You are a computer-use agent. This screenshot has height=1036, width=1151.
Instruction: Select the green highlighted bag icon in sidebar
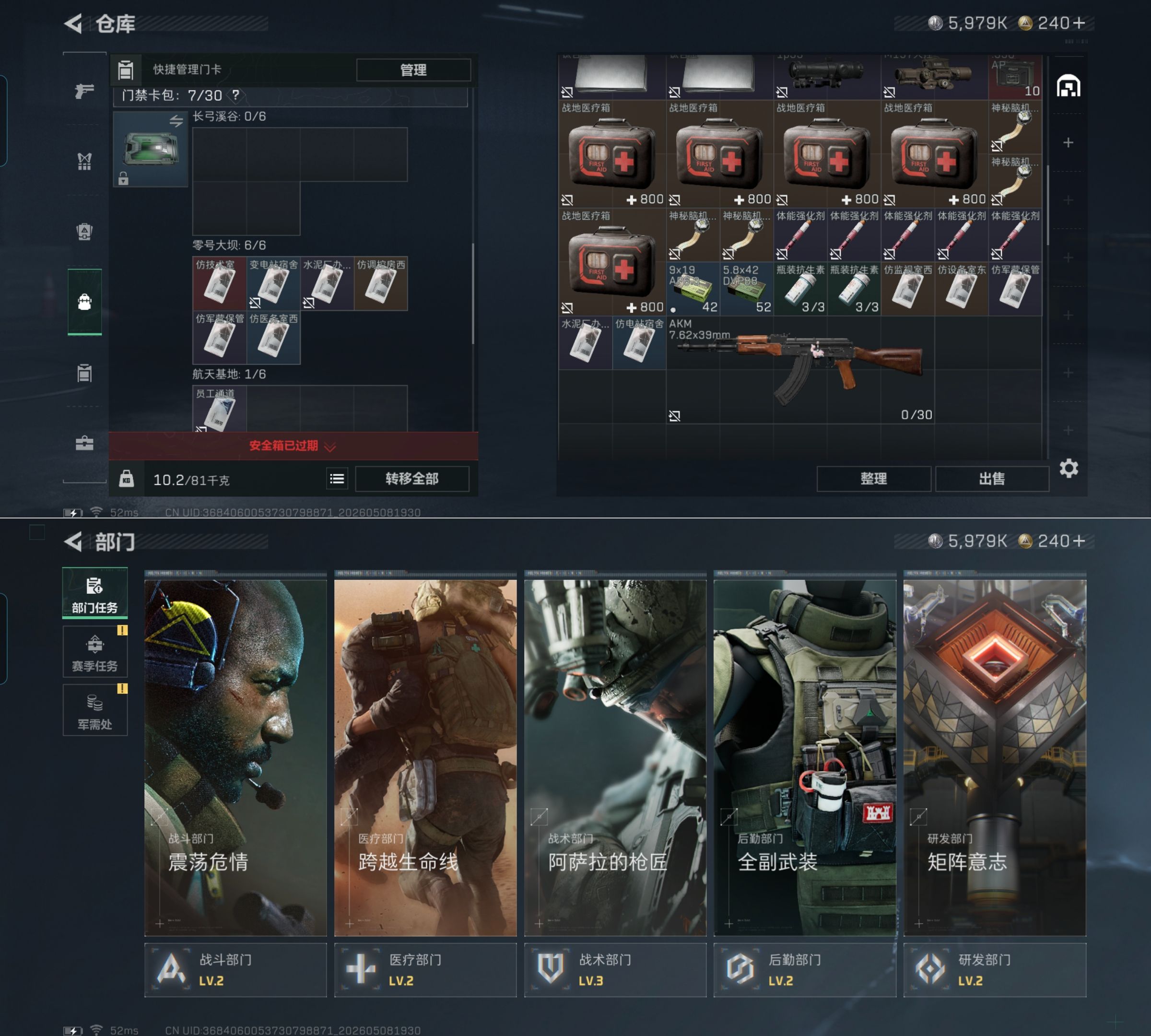[x=84, y=302]
